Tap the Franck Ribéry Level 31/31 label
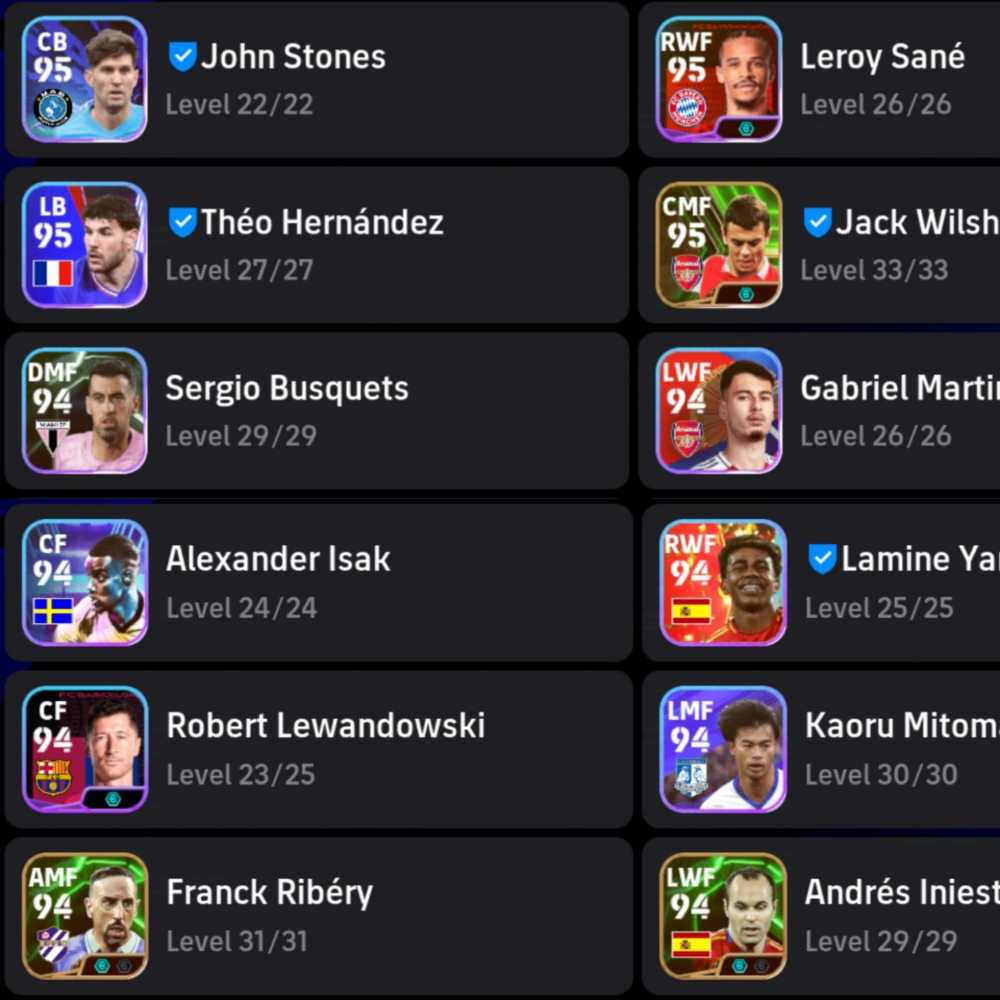The width and height of the screenshot is (1000, 1000). pos(237,941)
